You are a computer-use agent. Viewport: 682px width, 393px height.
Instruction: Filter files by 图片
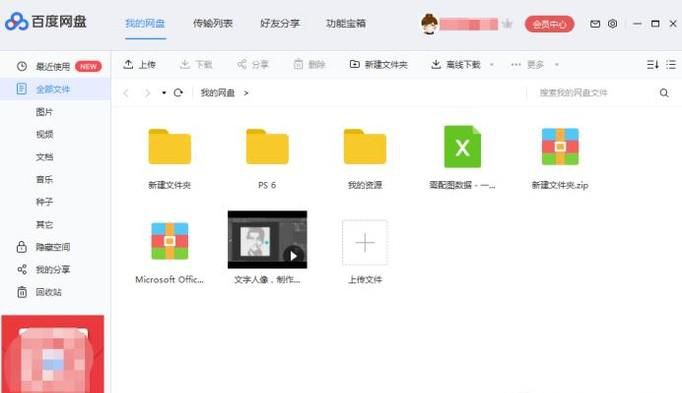pos(44,112)
